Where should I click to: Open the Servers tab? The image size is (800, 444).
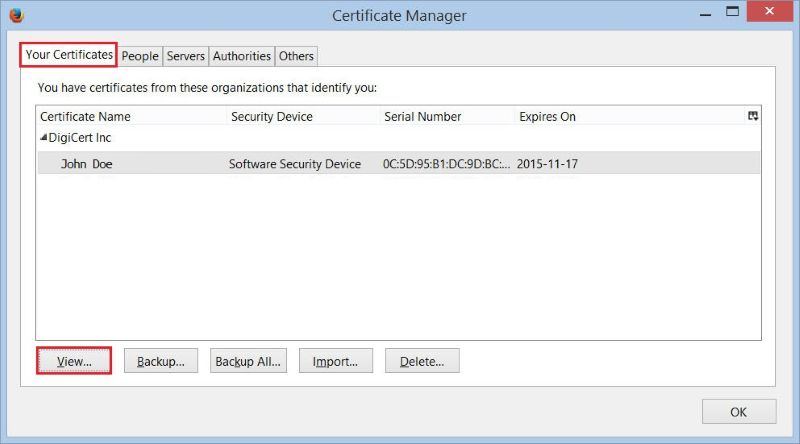[x=186, y=56]
